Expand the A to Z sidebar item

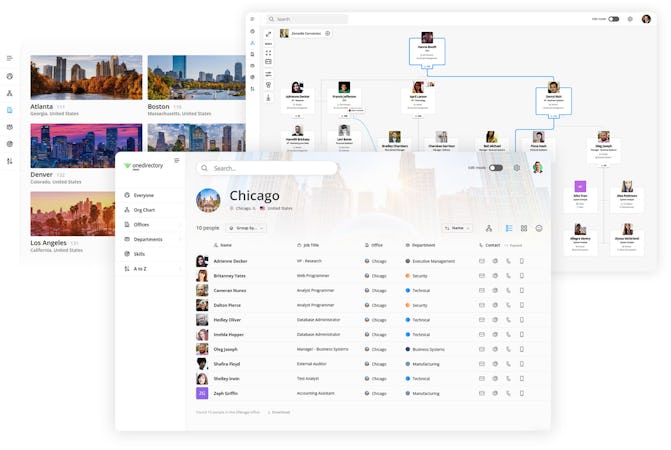point(152,269)
